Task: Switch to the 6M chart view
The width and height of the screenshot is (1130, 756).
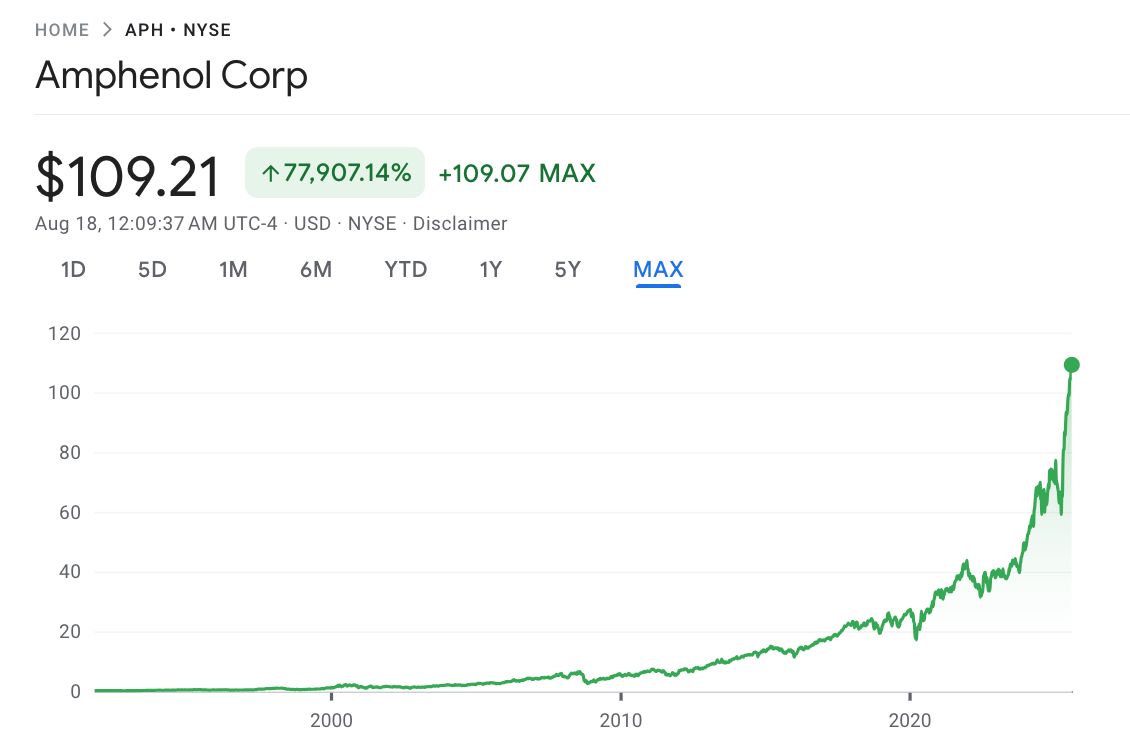Action: click(316, 269)
